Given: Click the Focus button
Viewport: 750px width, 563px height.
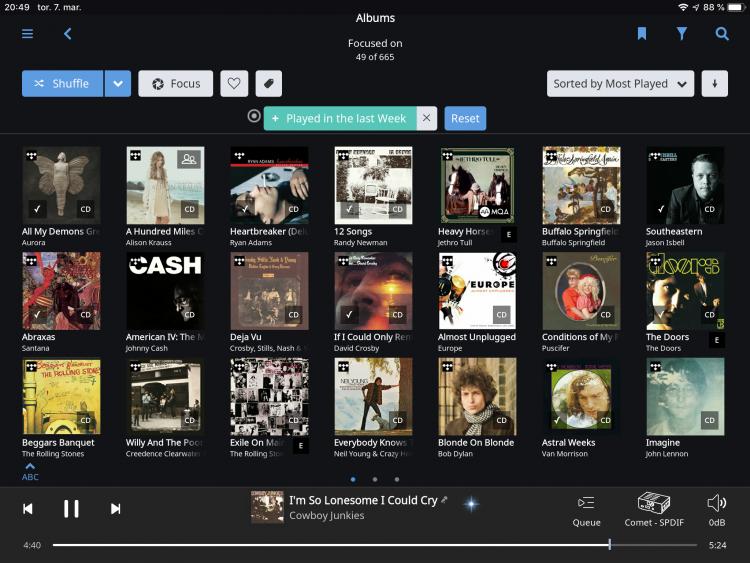Looking at the screenshot, I should 176,84.
